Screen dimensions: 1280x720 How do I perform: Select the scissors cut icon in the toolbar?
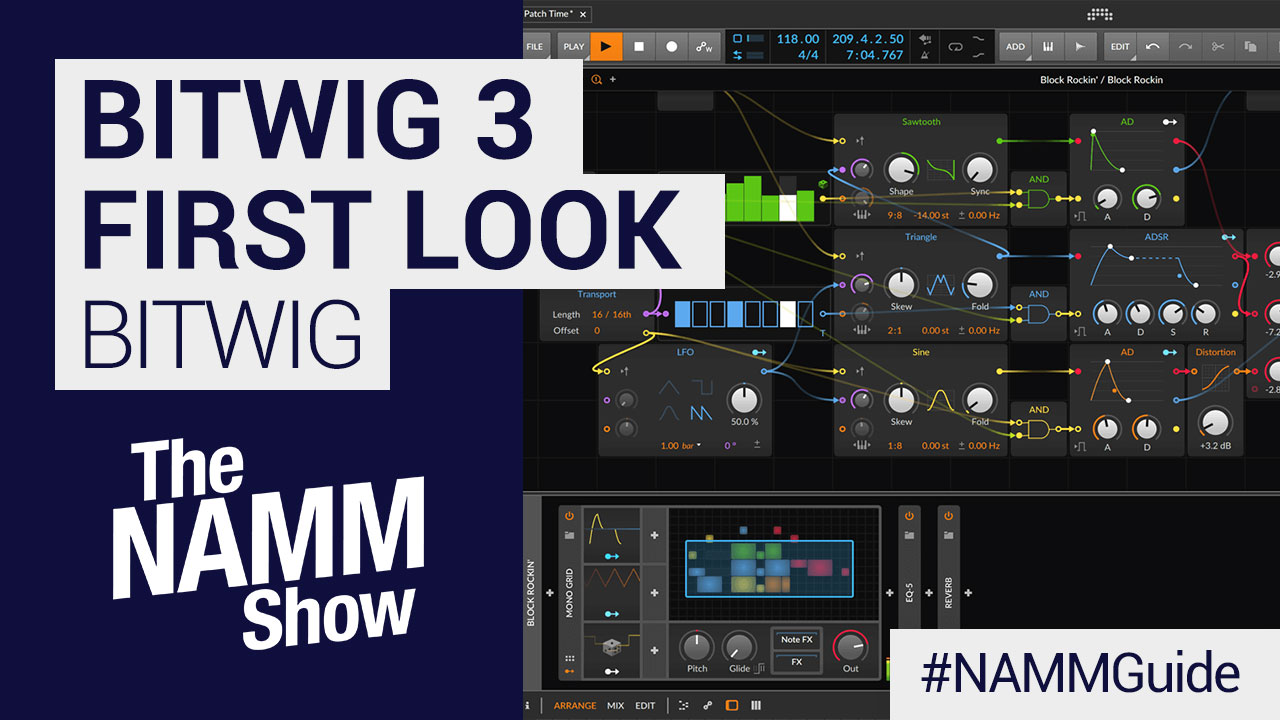point(1217,46)
